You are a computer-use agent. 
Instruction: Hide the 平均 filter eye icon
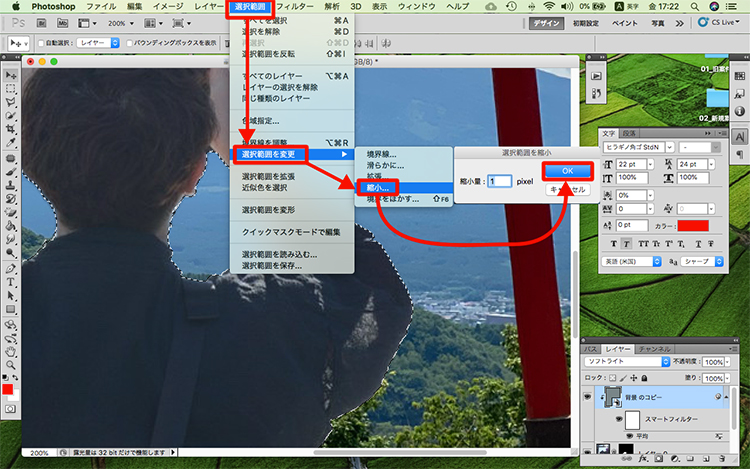point(629,436)
